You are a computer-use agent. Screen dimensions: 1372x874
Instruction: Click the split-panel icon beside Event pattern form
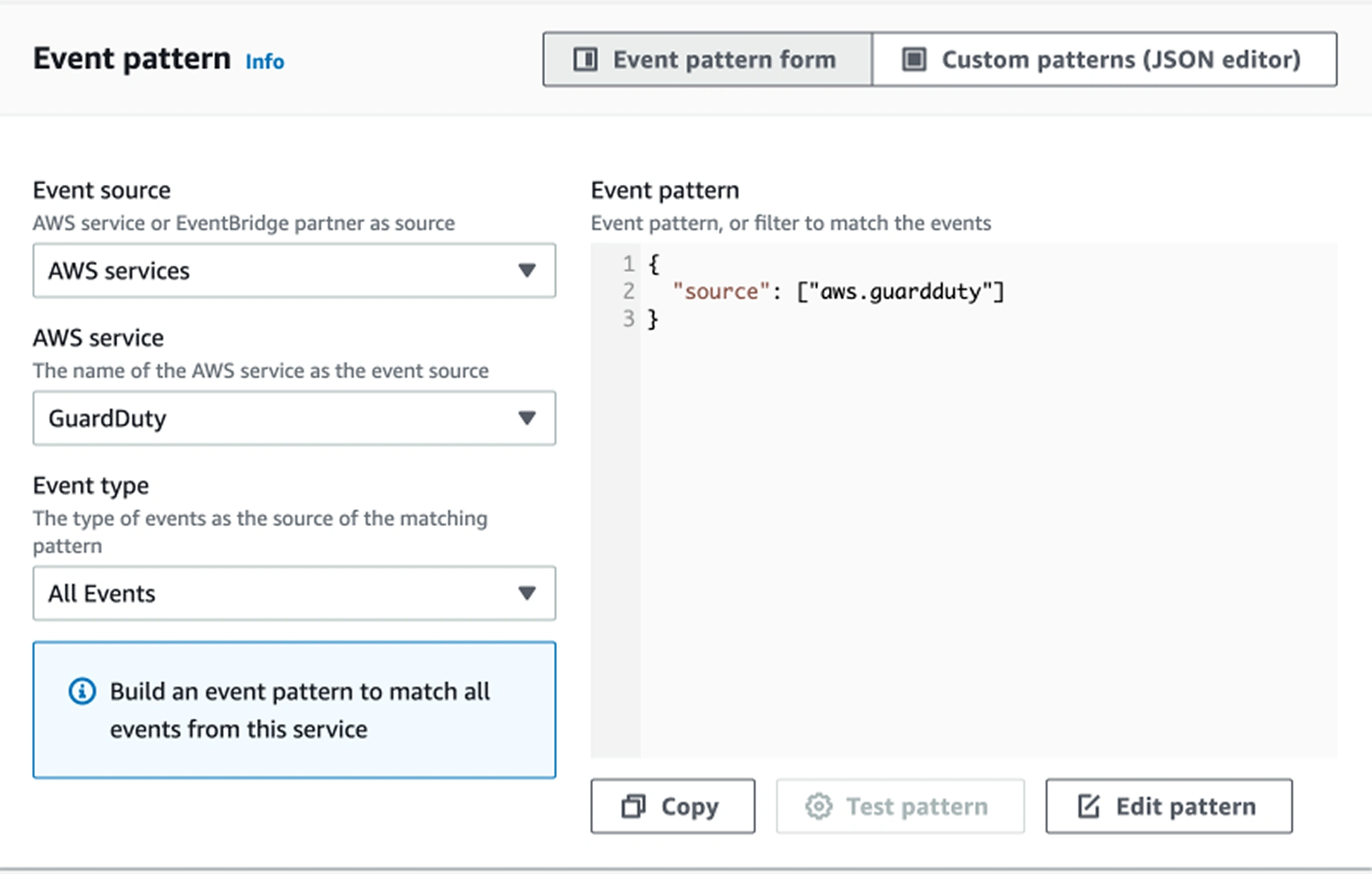(585, 60)
